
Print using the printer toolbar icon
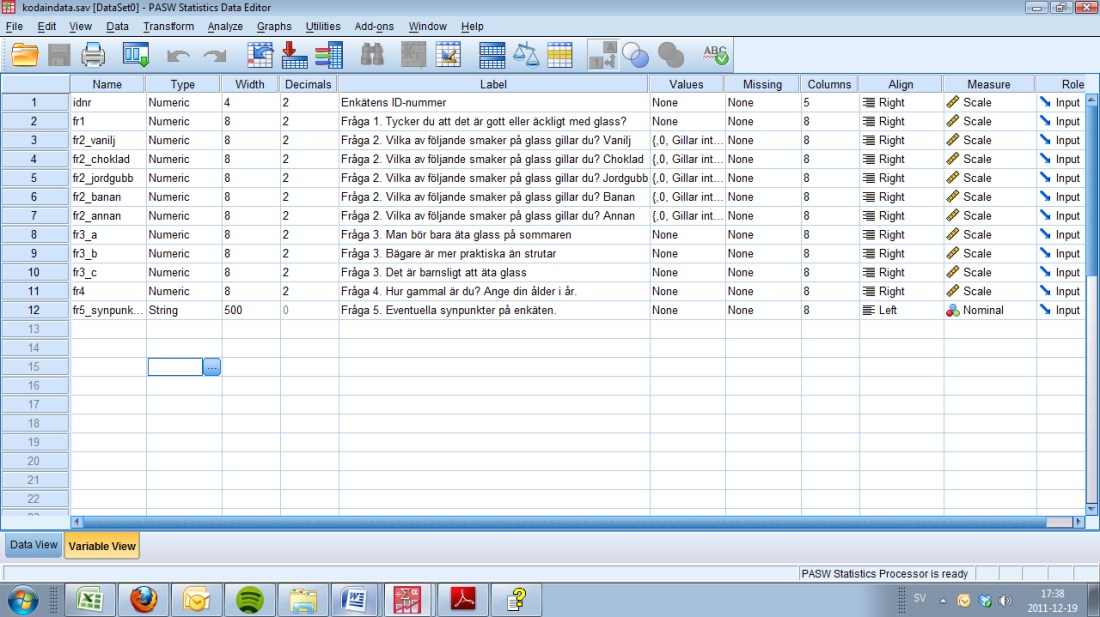pyautogui.click(x=93, y=55)
